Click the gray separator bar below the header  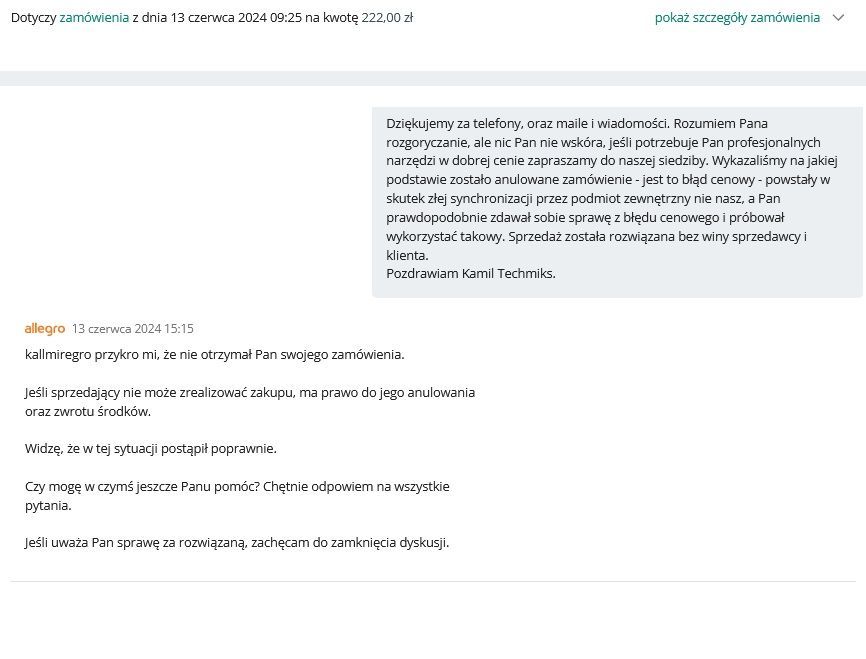pyautogui.click(x=433, y=78)
